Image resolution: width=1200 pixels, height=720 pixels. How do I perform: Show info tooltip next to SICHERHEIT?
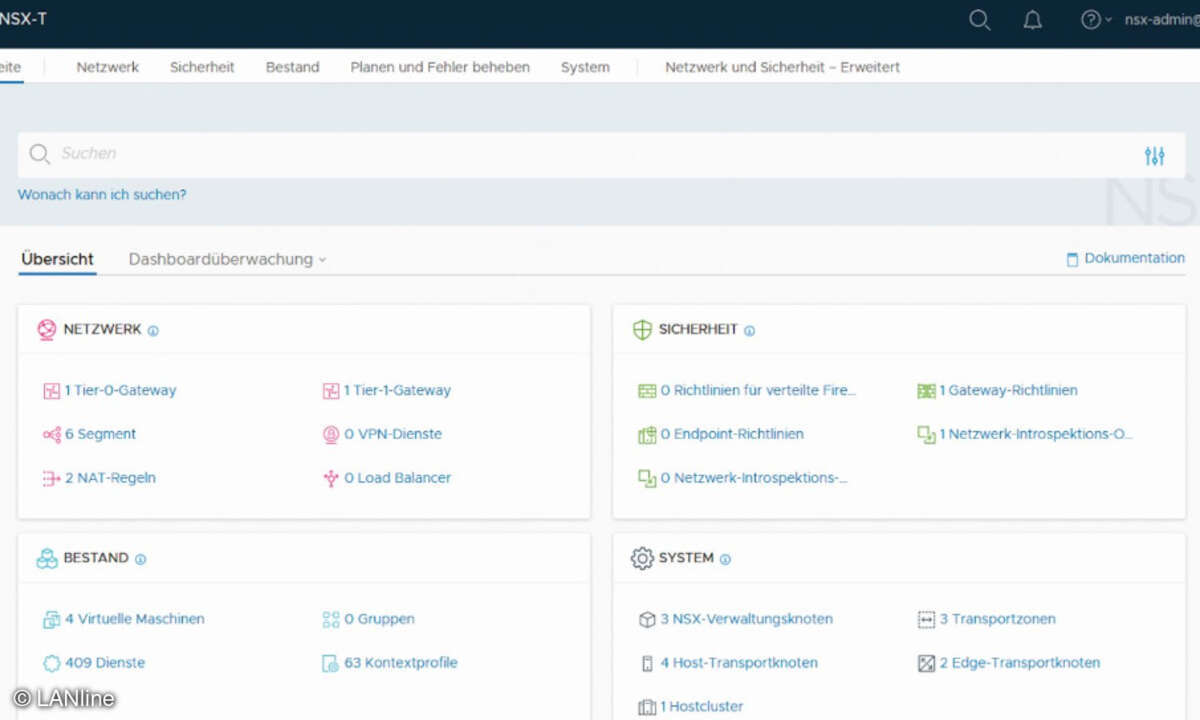pos(749,331)
